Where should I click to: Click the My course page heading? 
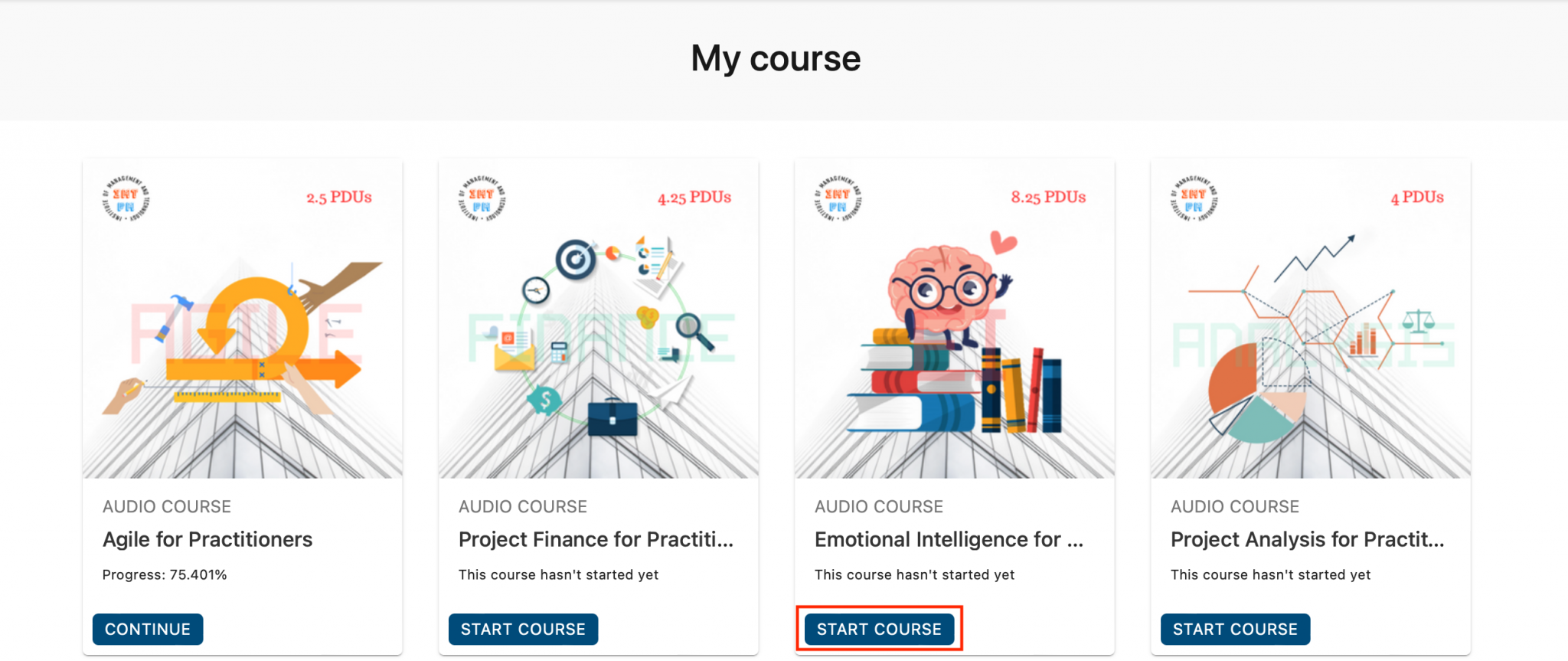(x=775, y=57)
